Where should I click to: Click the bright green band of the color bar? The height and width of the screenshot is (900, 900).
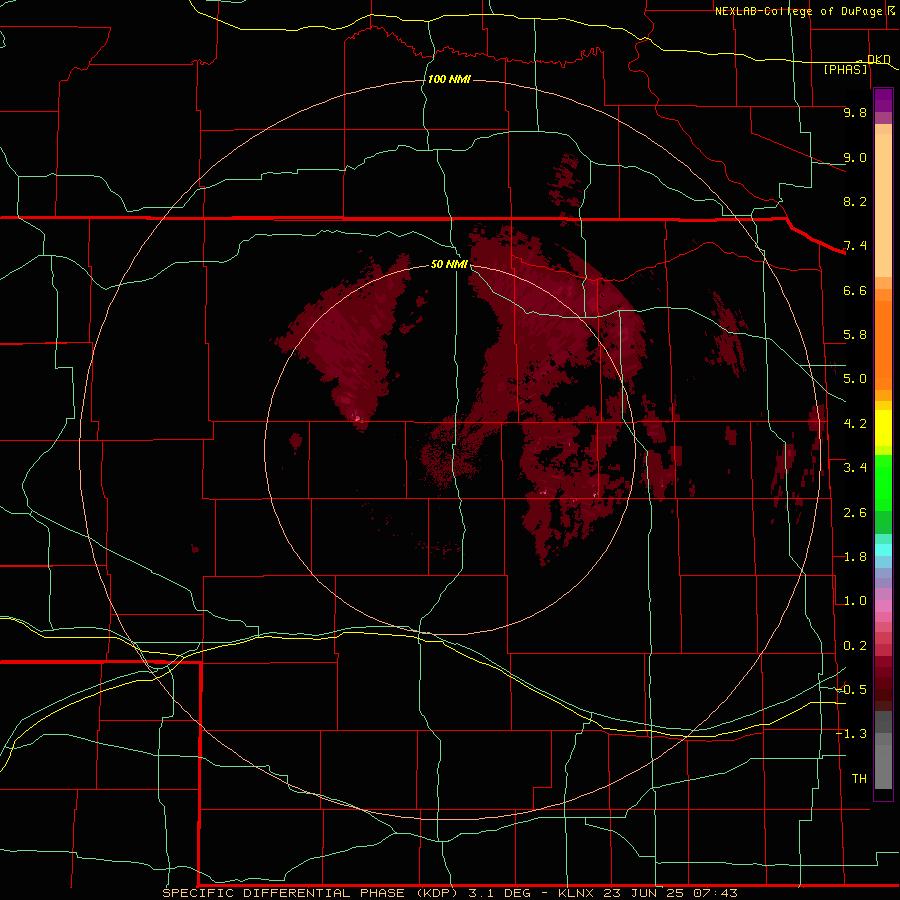(883, 483)
